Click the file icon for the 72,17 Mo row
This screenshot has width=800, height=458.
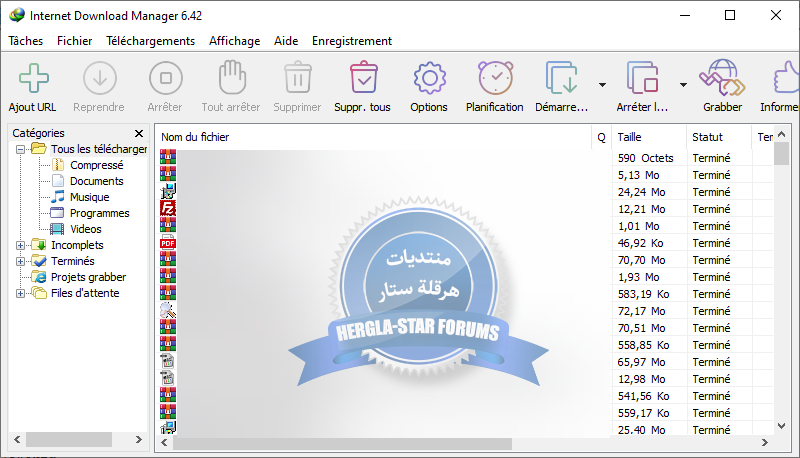pos(168,310)
